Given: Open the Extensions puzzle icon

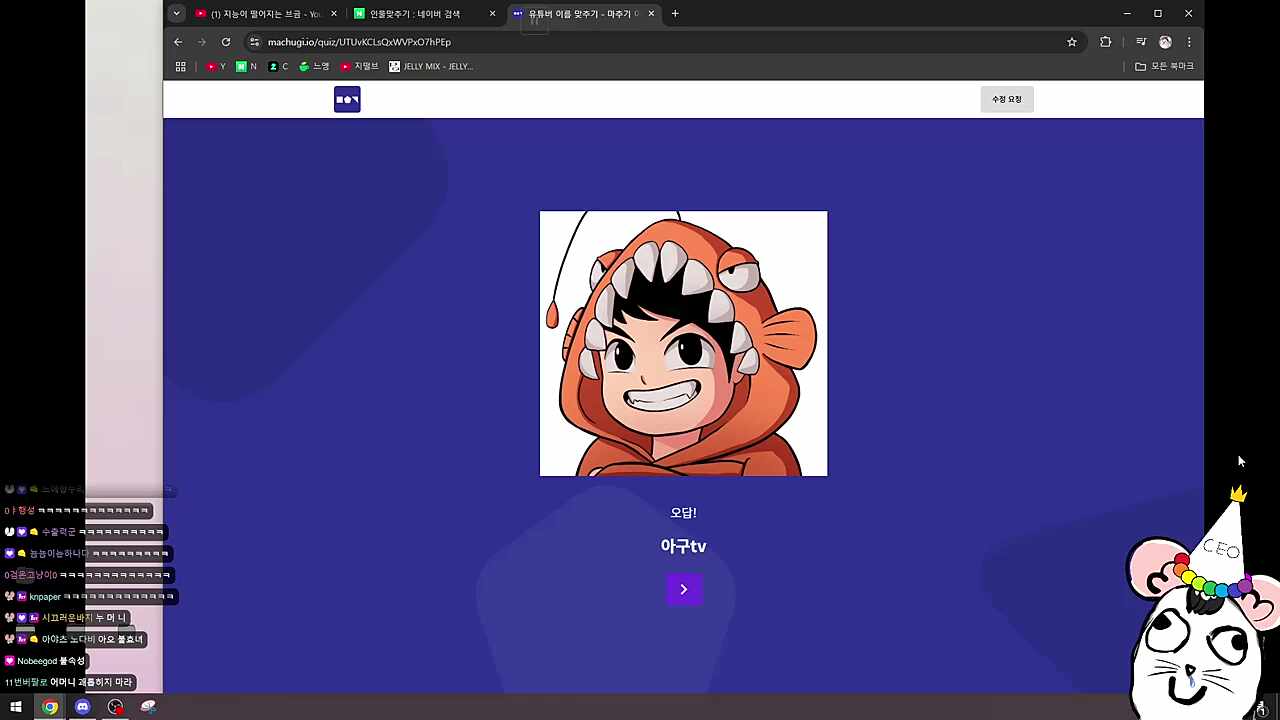Looking at the screenshot, I should click(x=1105, y=42).
